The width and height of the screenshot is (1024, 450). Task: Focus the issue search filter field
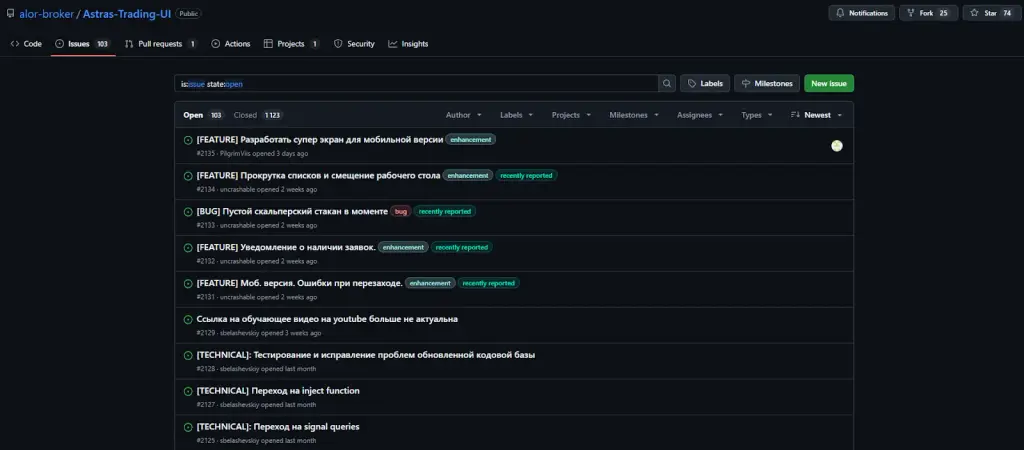pos(416,84)
